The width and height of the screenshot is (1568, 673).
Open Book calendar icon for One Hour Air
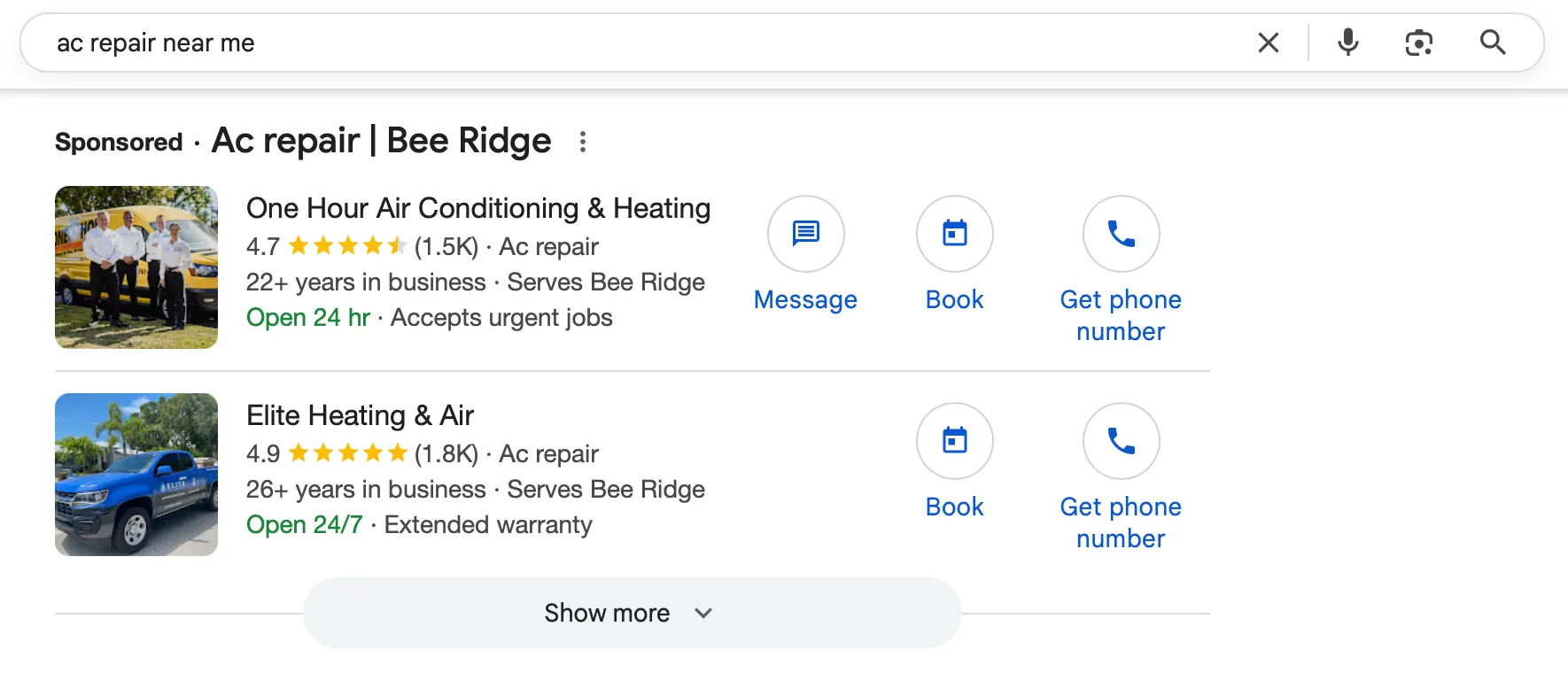point(954,234)
